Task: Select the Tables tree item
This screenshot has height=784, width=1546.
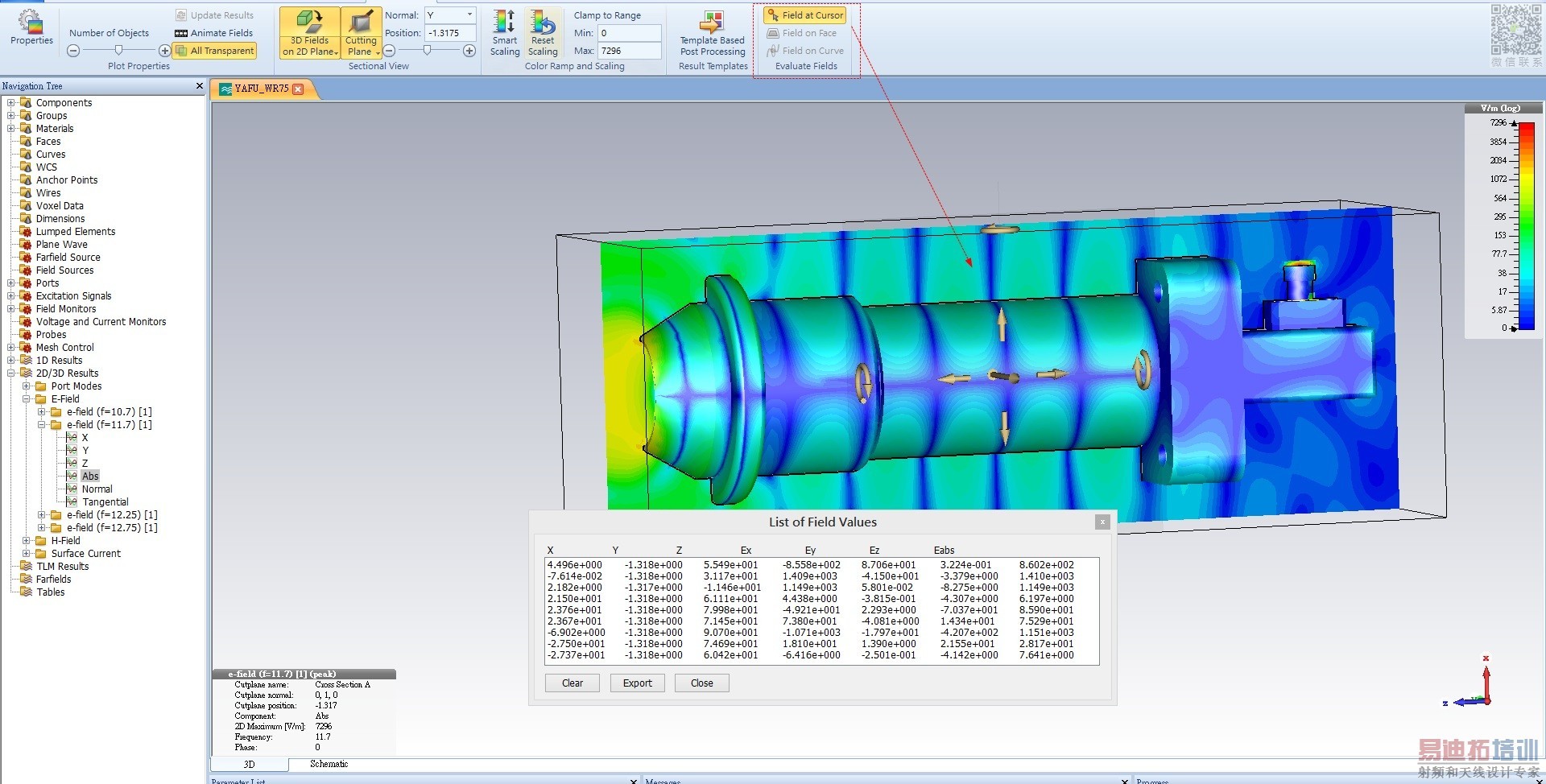Action: click(50, 592)
